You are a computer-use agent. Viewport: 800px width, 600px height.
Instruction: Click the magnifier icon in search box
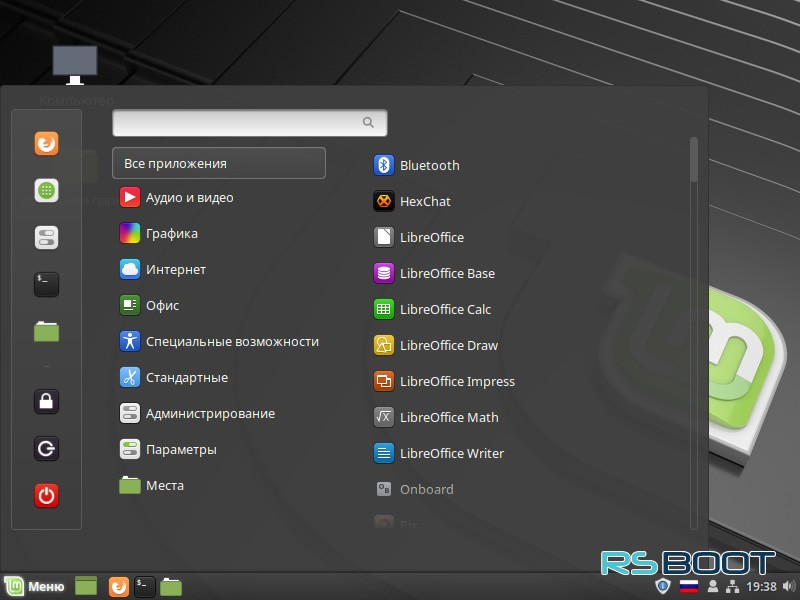click(x=368, y=122)
